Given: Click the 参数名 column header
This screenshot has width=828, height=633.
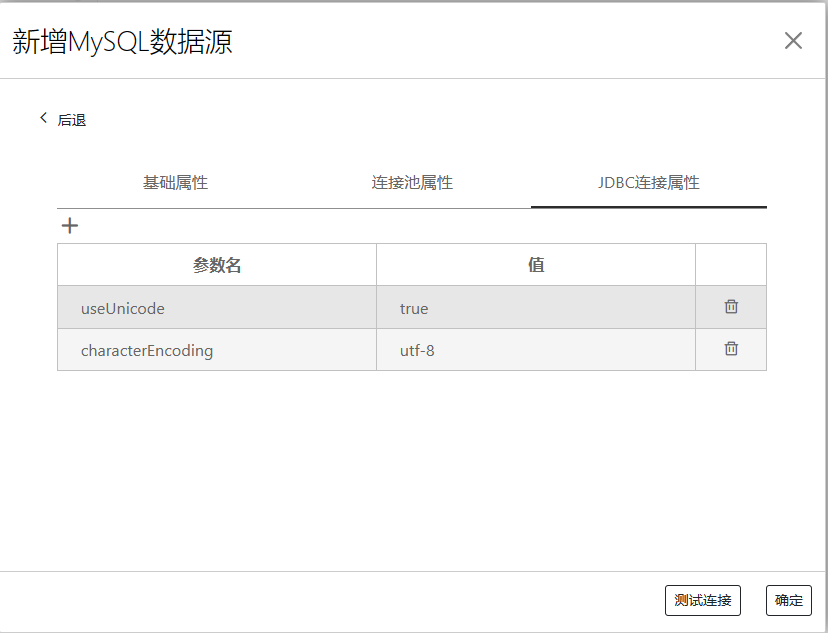Looking at the screenshot, I should tap(217, 264).
